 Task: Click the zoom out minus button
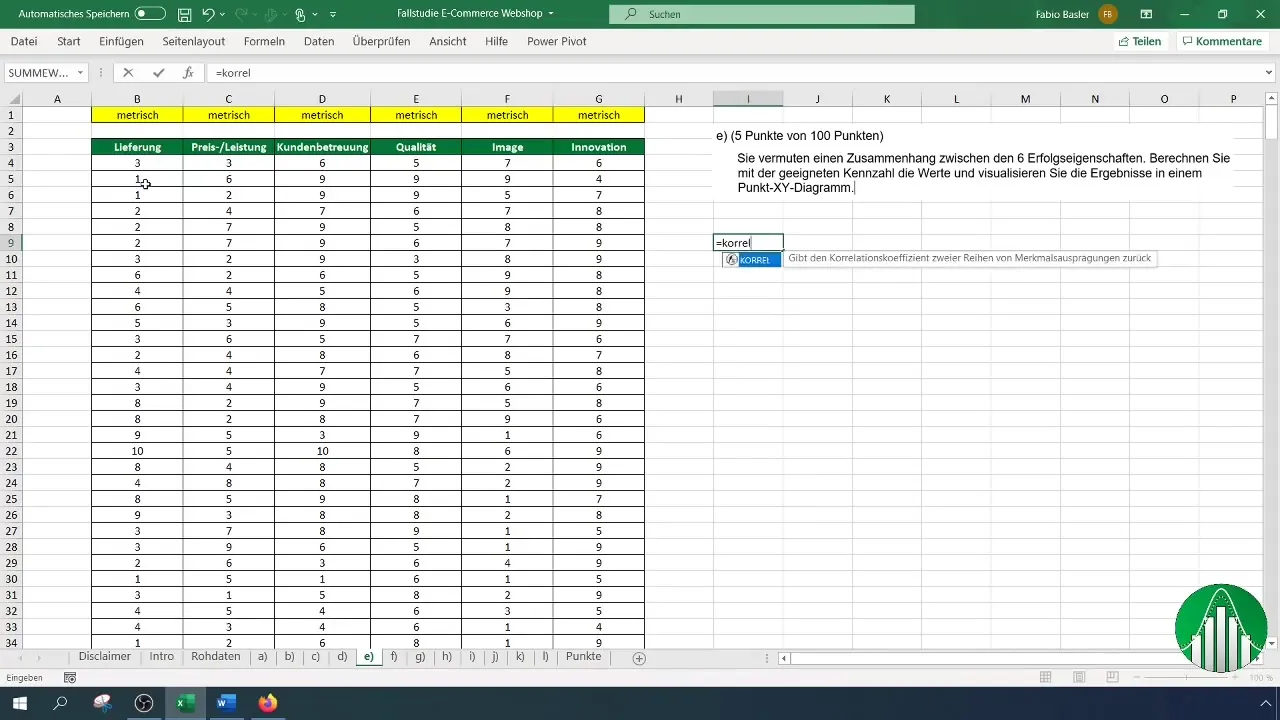[x=1135, y=678]
